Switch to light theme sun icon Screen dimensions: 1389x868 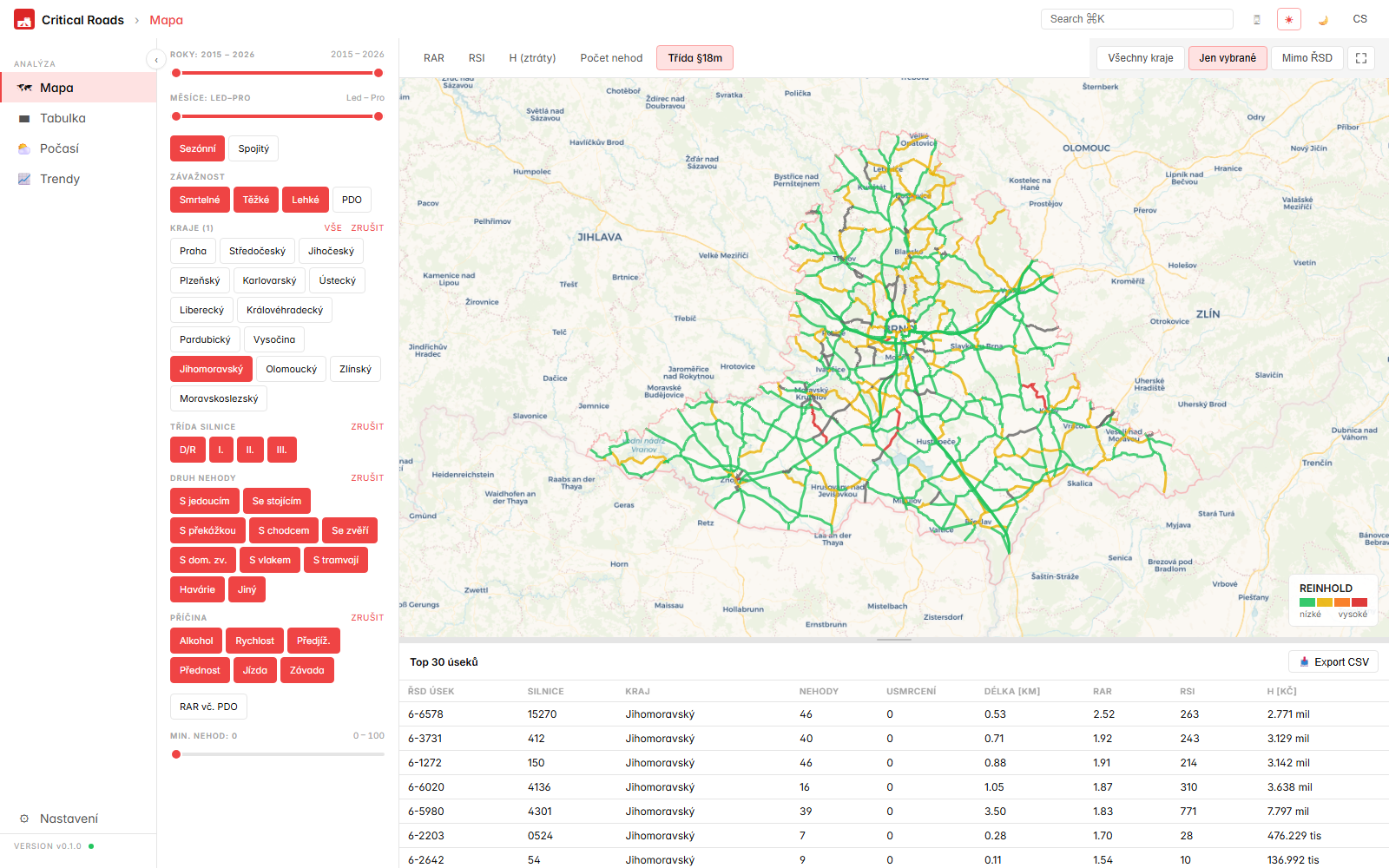(x=1288, y=19)
